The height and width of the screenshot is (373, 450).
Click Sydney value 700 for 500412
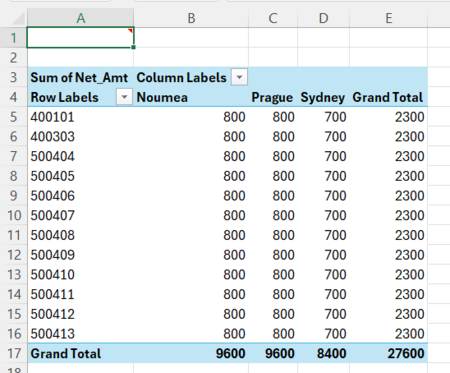pos(323,314)
